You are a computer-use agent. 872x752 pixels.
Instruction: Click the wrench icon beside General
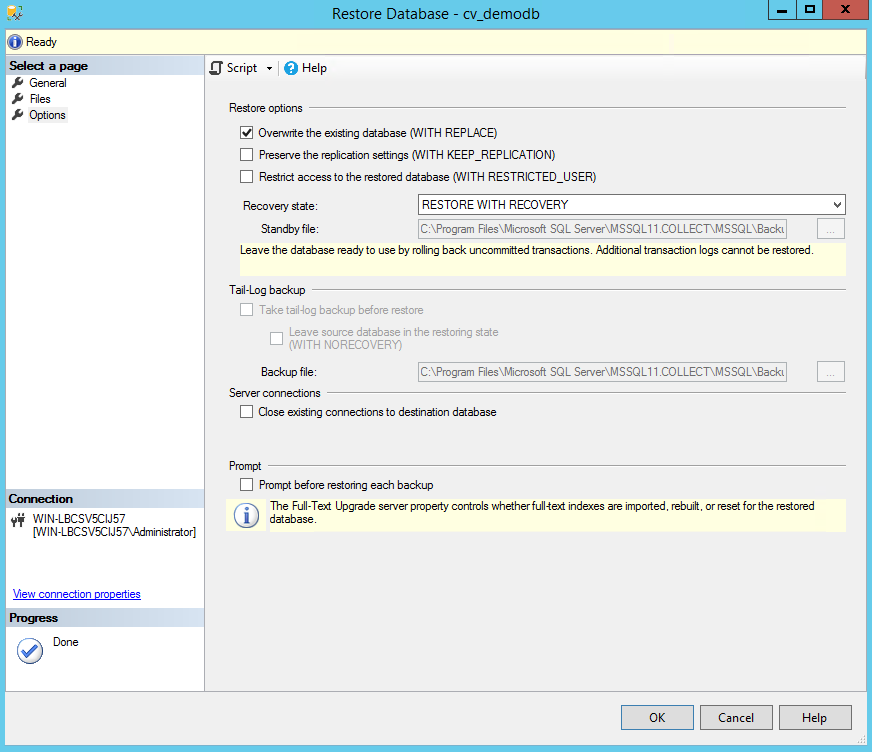click(x=18, y=82)
